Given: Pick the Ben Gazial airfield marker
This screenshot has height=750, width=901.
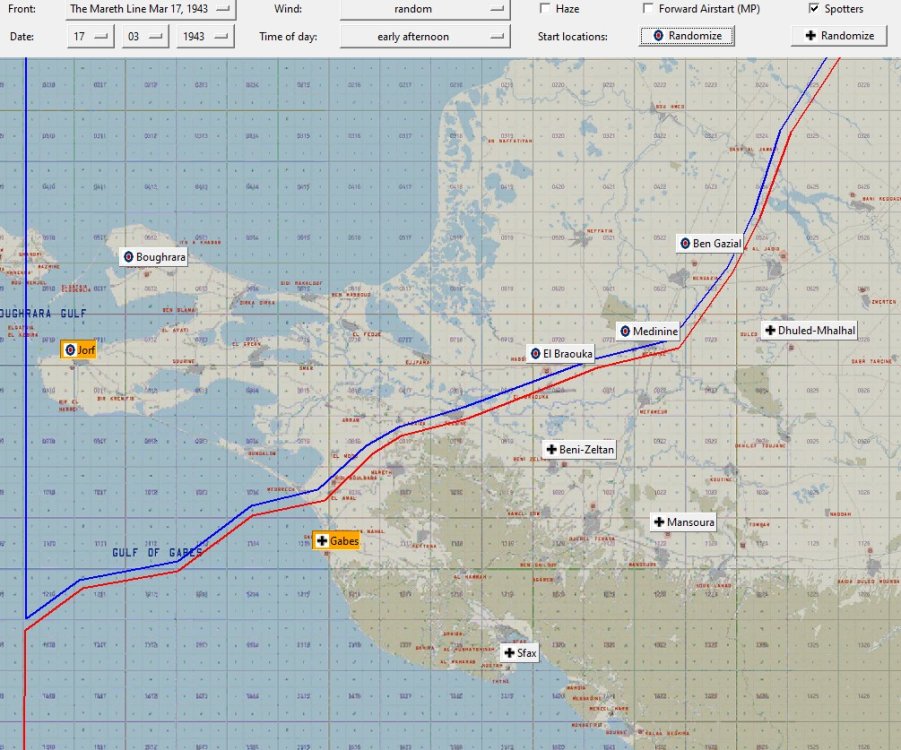Looking at the screenshot, I should point(710,244).
